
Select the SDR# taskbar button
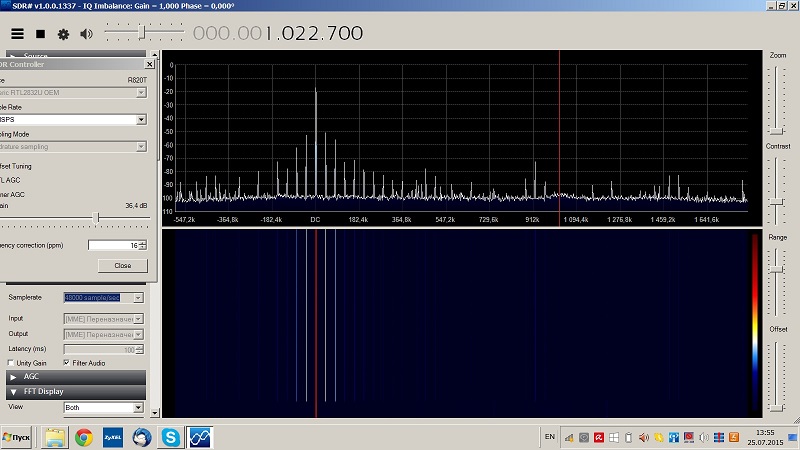pos(199,438)
